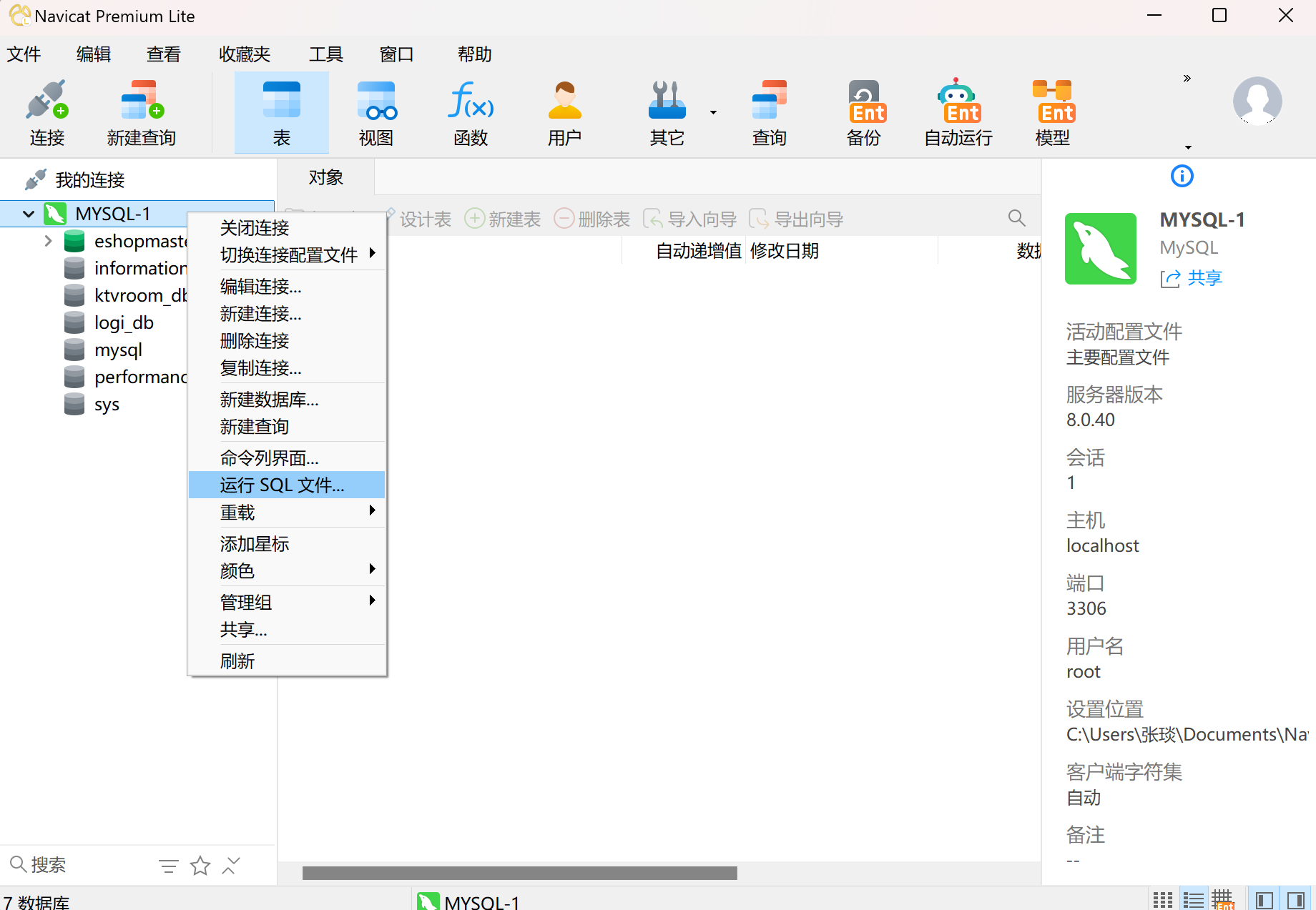
Task: Open the 模型 model toolbar icon
Action: 1053,113
